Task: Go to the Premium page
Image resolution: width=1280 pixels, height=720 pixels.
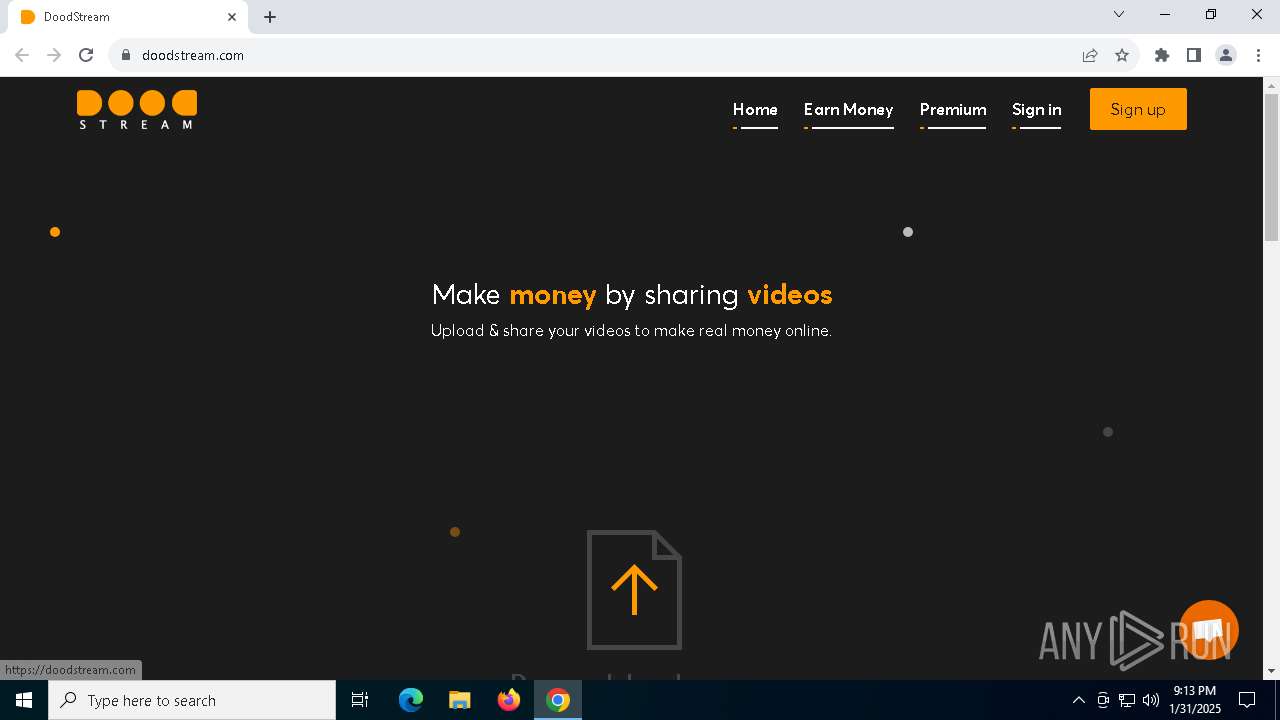Action: pos(953,110)
